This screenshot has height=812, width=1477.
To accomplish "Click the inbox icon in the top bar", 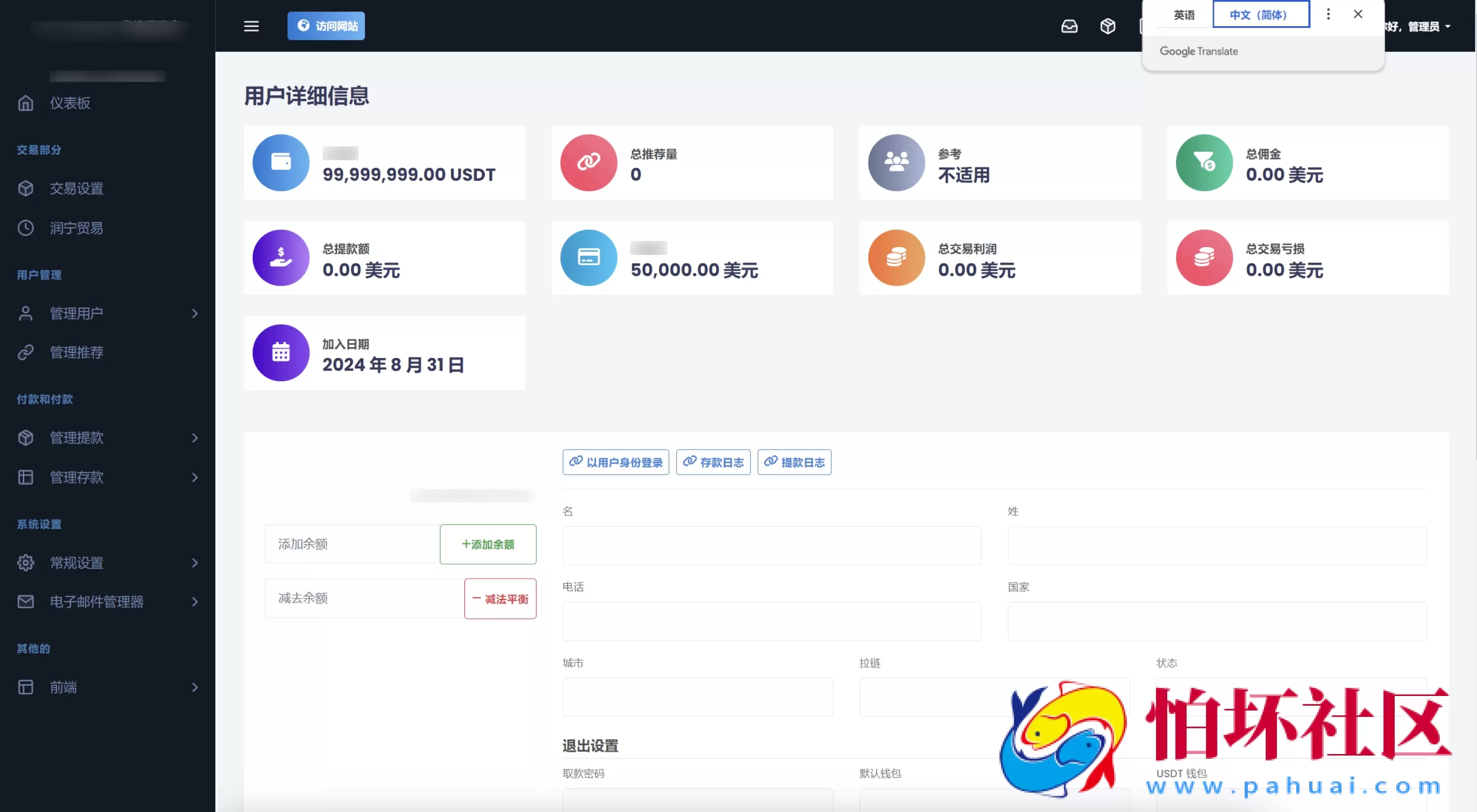I will tap(1070, 27).
